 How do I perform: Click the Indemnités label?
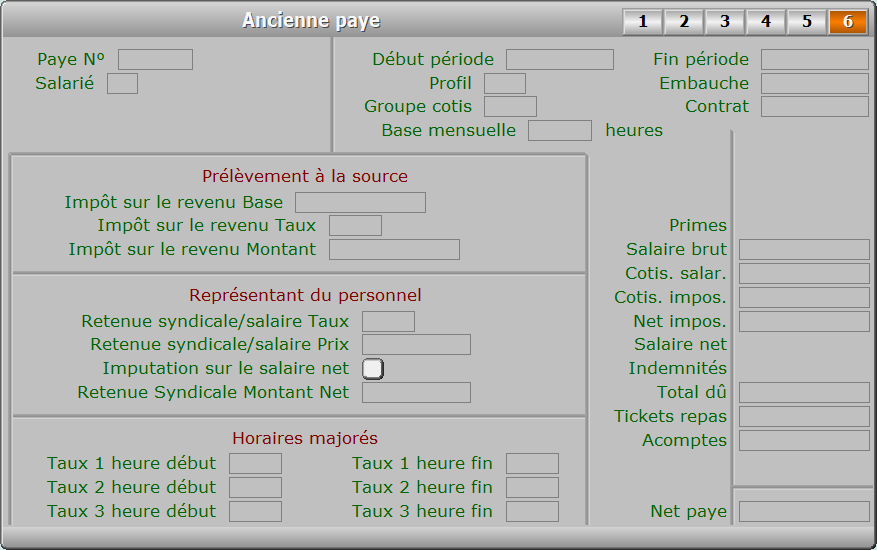click(677, 369)
